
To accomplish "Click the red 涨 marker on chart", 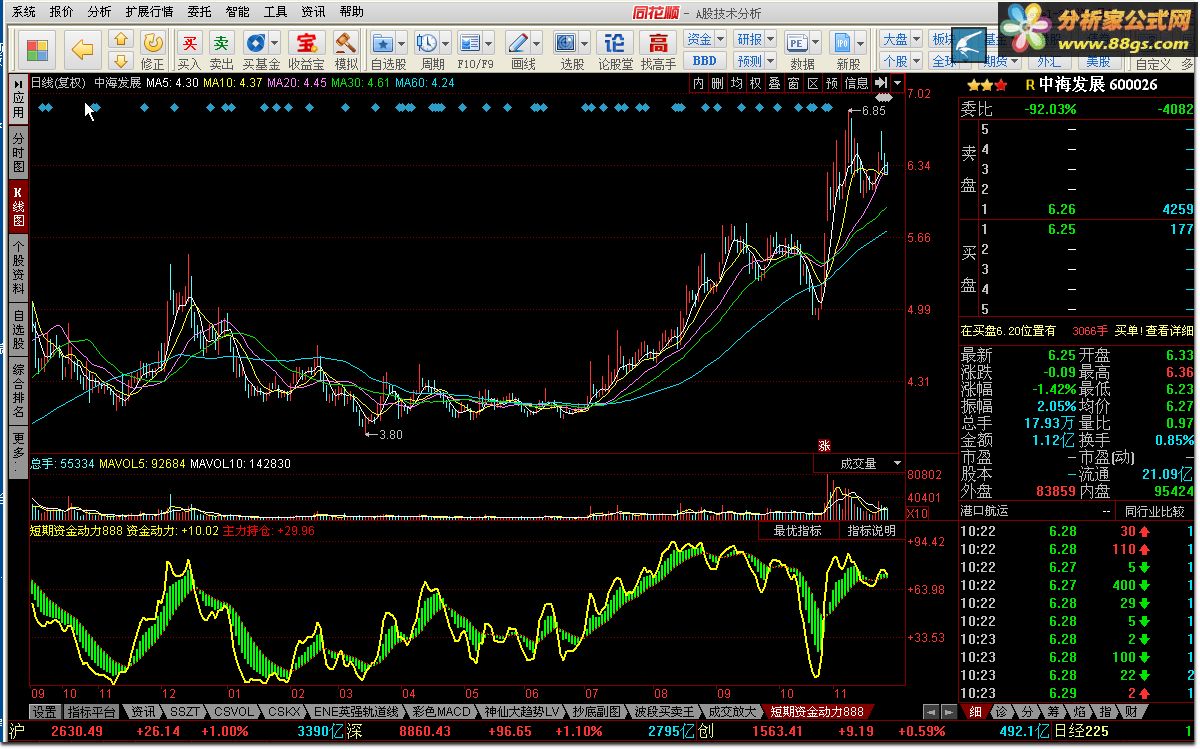I will pos(825,446).
